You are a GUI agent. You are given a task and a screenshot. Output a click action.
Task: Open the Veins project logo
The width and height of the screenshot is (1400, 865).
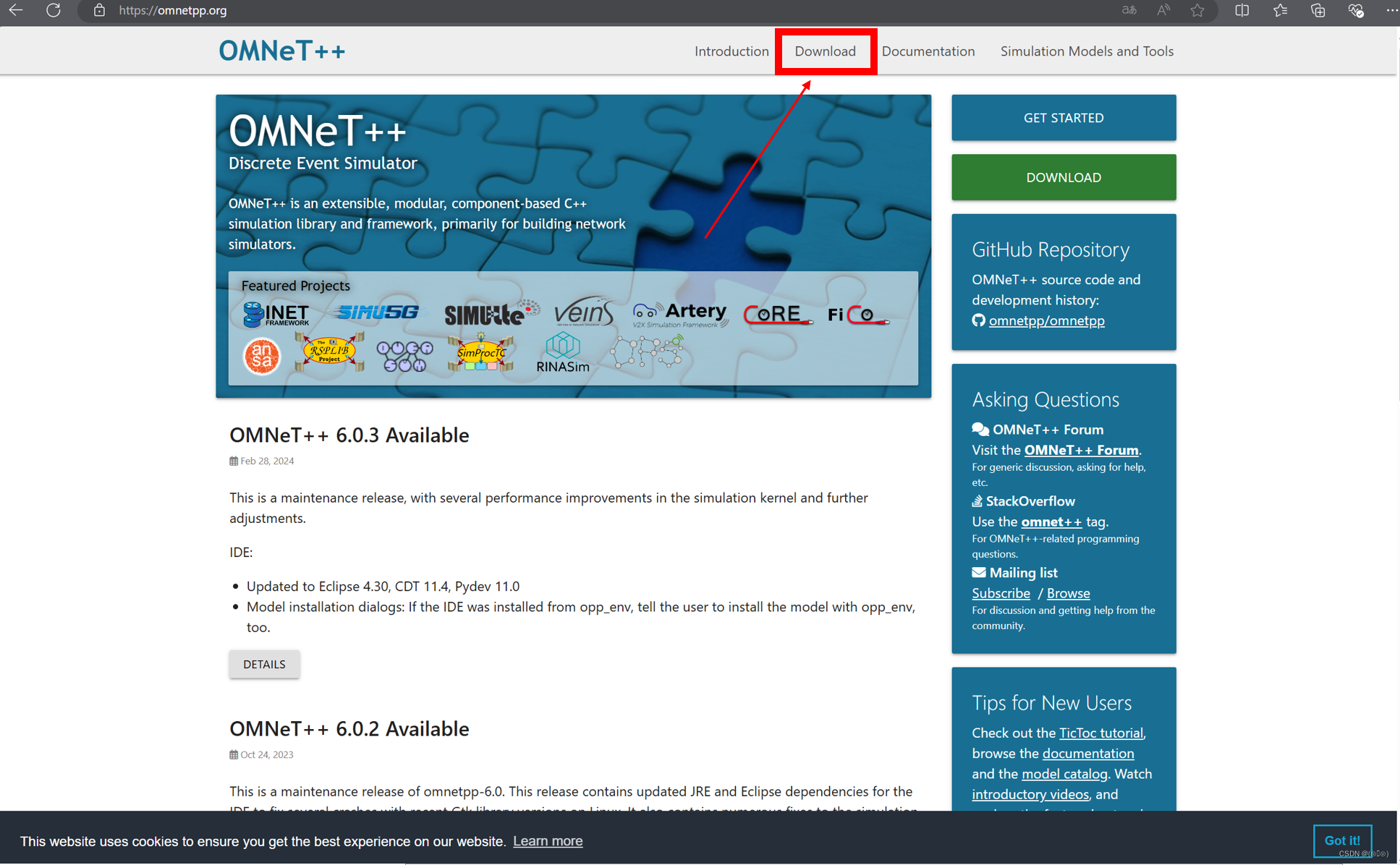583,312
